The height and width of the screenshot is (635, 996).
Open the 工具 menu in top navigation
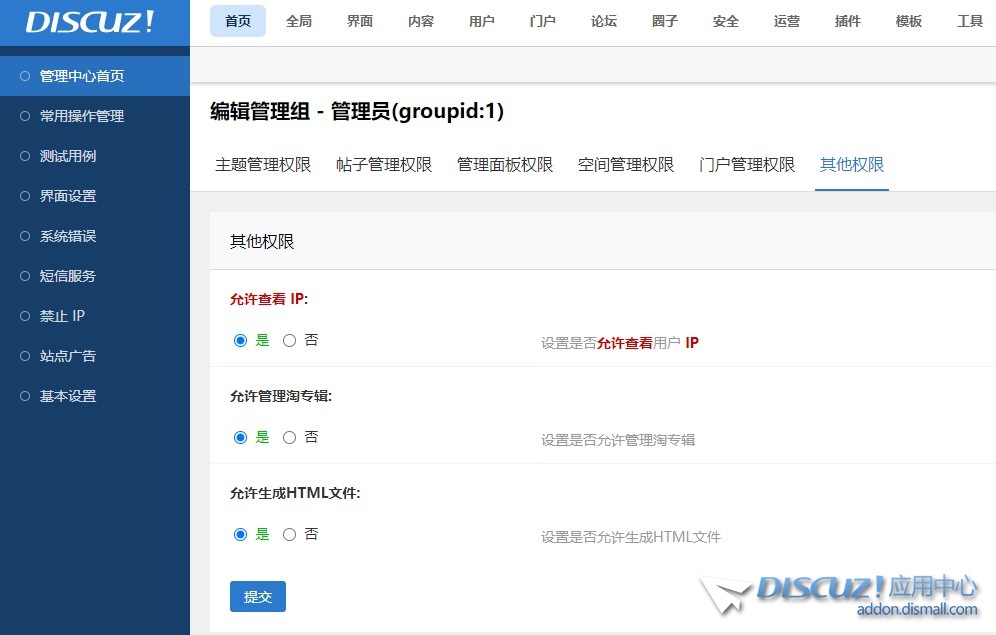tap(970, 21)
